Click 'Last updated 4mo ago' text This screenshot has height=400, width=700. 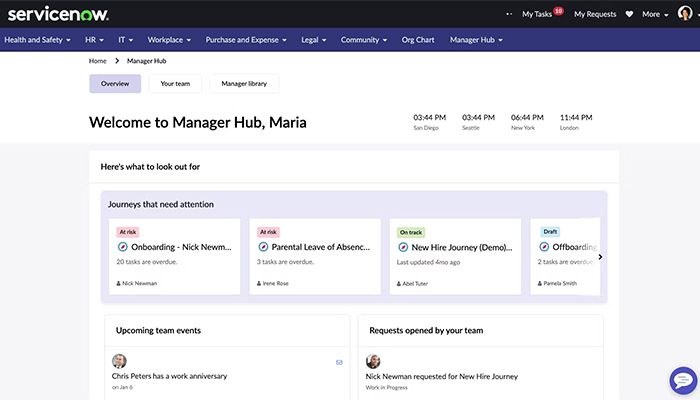click(x=428, y=262)
